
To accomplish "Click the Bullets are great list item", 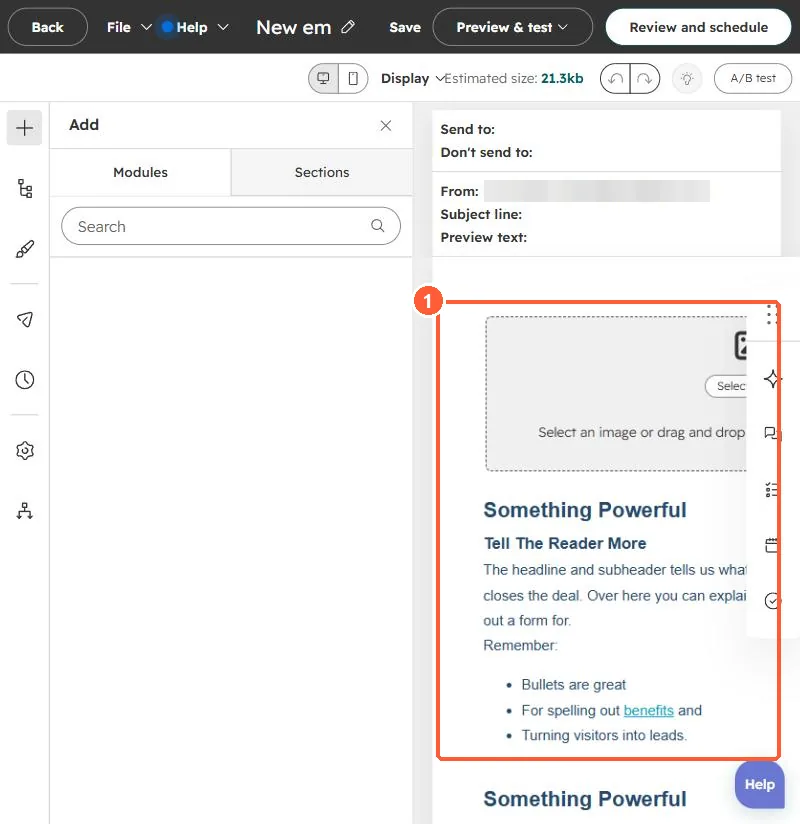I will (x=573, y=685).
